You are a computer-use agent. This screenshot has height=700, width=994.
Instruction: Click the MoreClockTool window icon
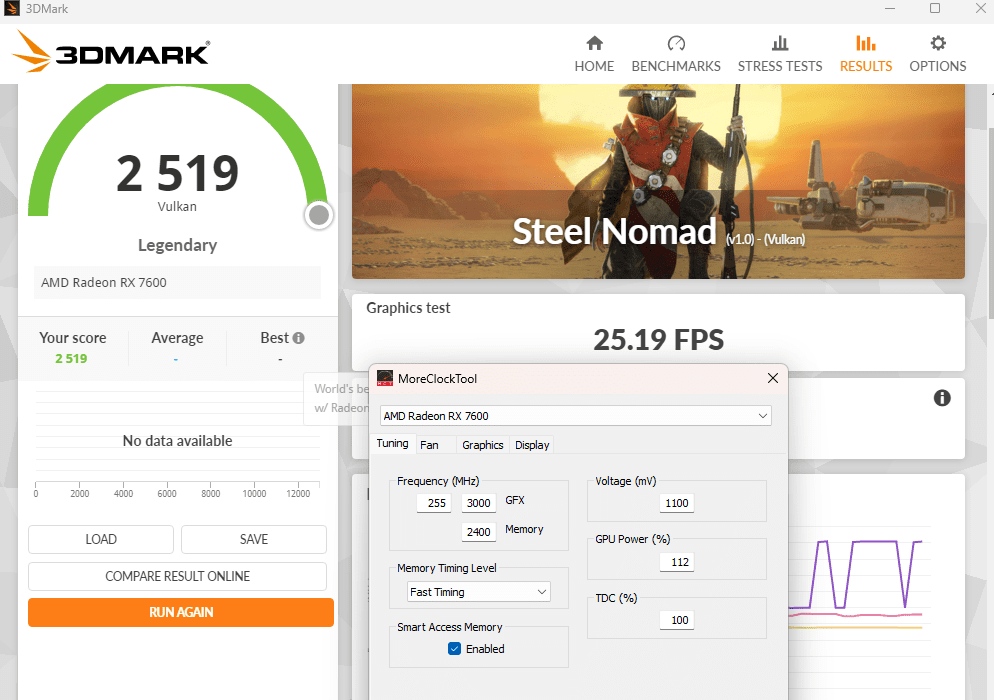pyautogui.click(x=385, y=379)
